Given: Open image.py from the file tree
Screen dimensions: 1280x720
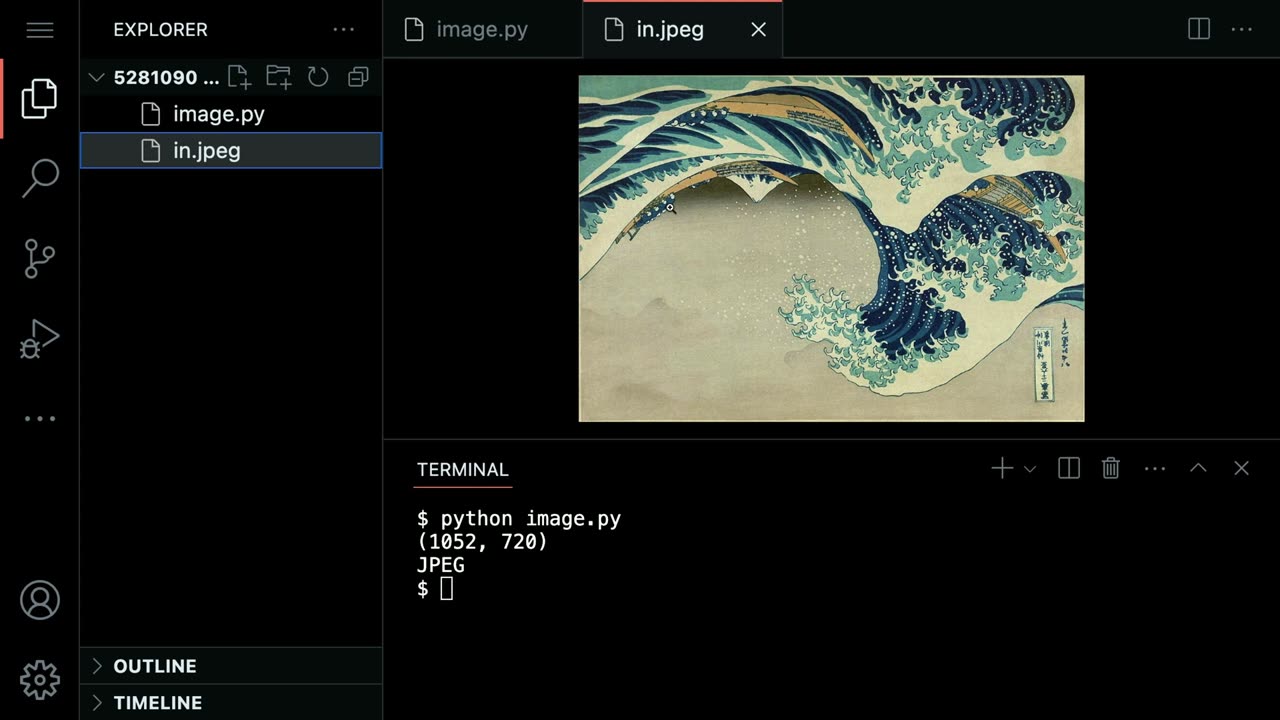Looking at the screenshot, I should 231,114.
